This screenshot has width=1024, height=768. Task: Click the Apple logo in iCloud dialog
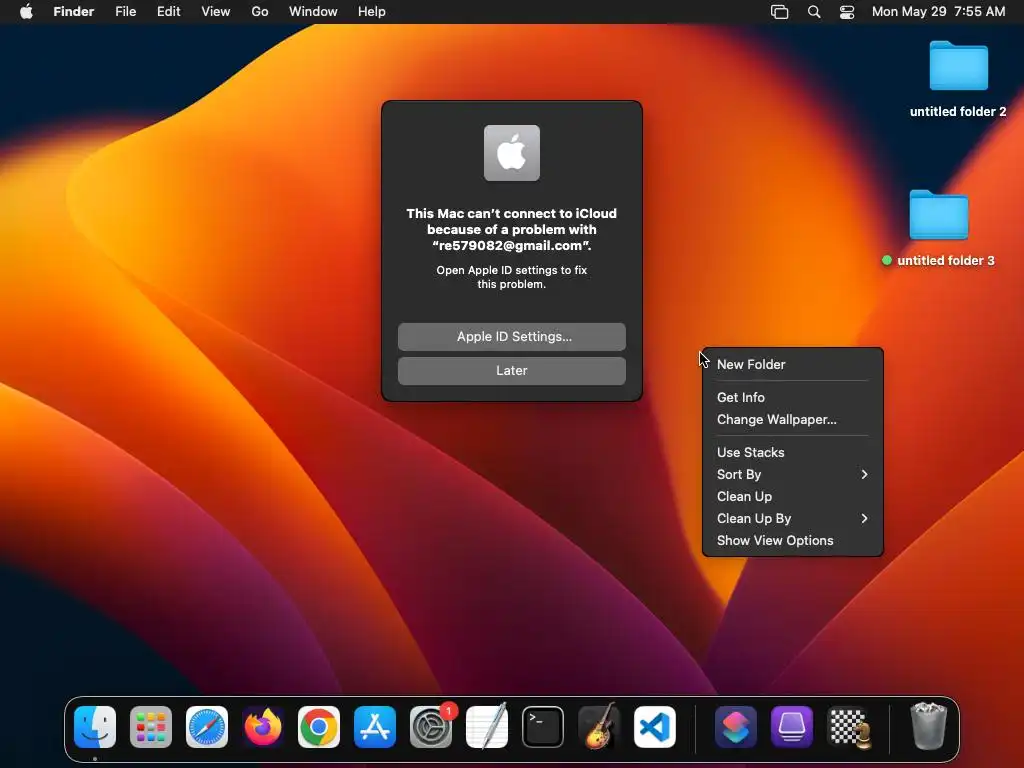click(511, 153)
